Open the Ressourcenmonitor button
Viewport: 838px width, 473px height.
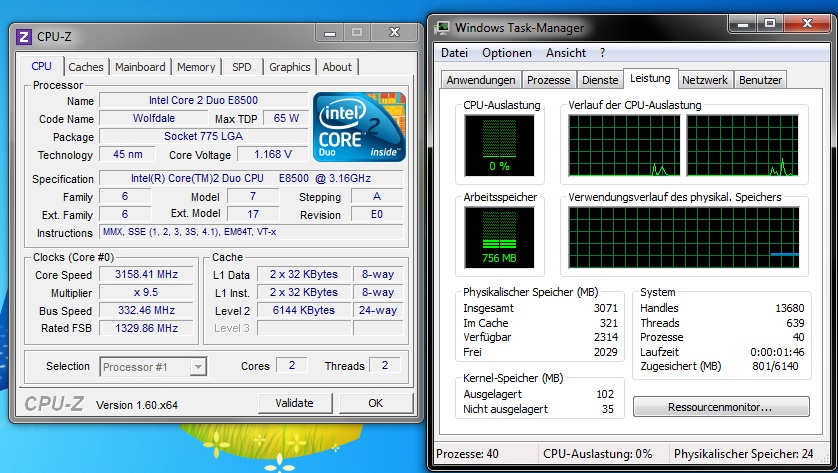click(x=721, y=407)
